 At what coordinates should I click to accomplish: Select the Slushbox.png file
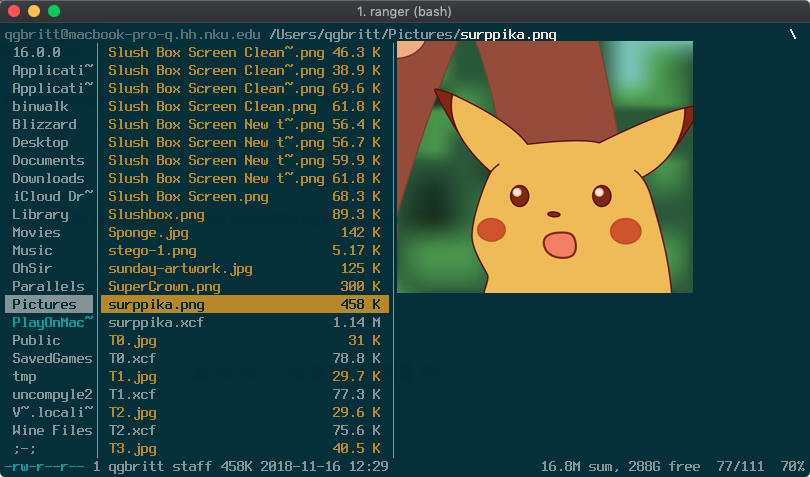click(x=244, y=214)
